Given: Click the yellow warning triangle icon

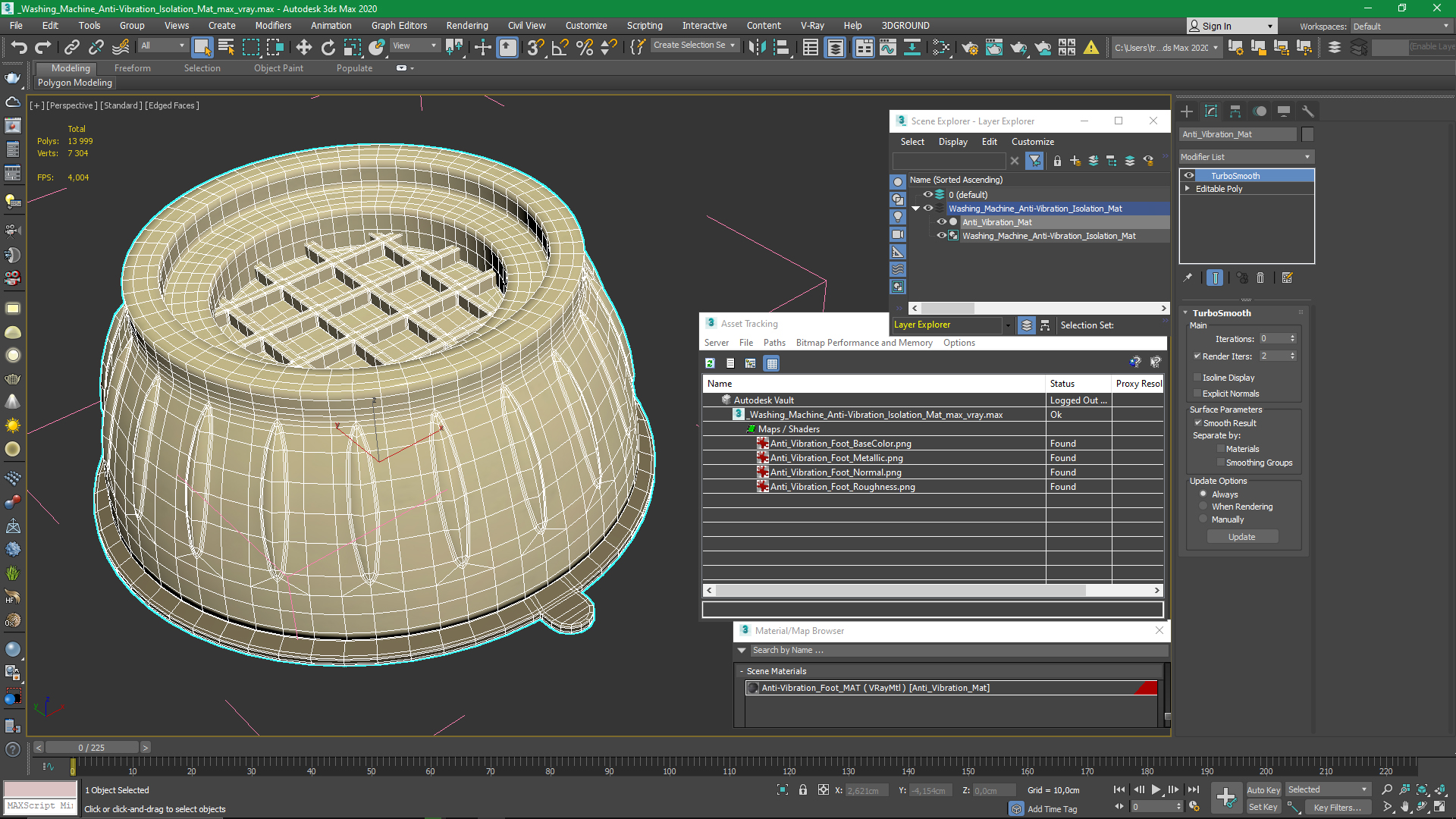Looking at the screenshot, I should click(1091, 48).
